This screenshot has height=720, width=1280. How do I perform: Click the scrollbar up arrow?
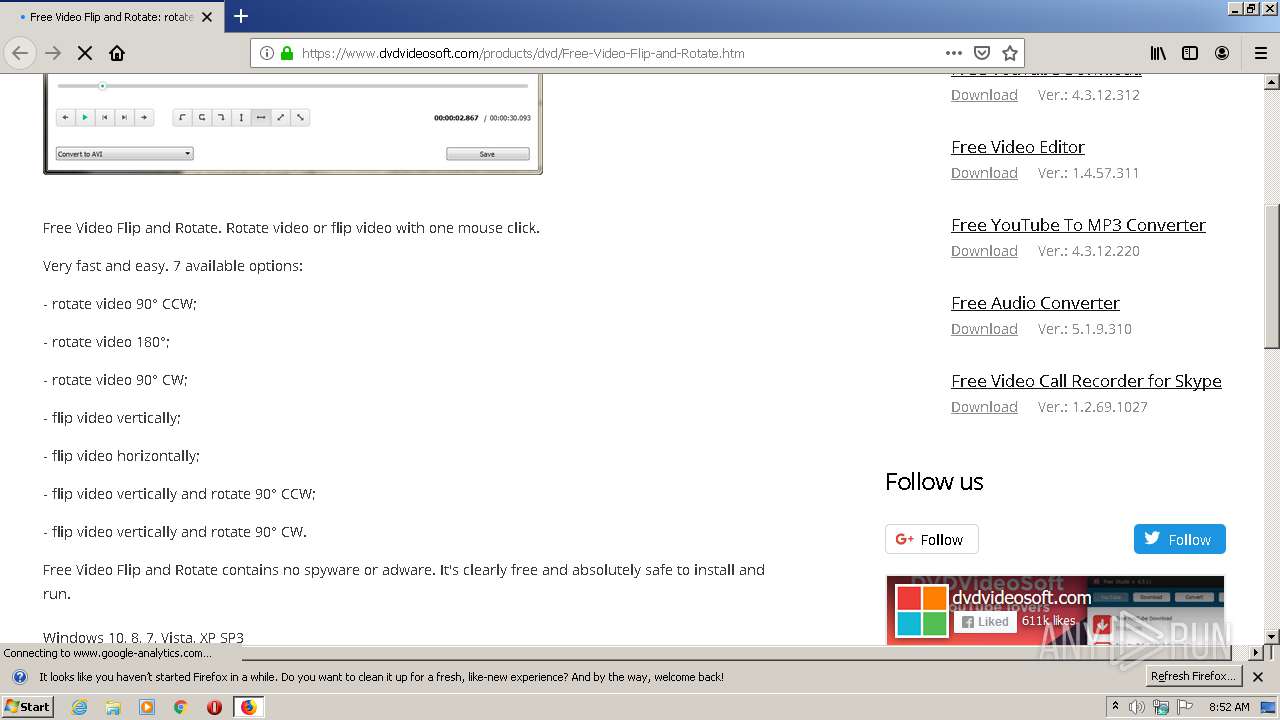pos(1271,81)
